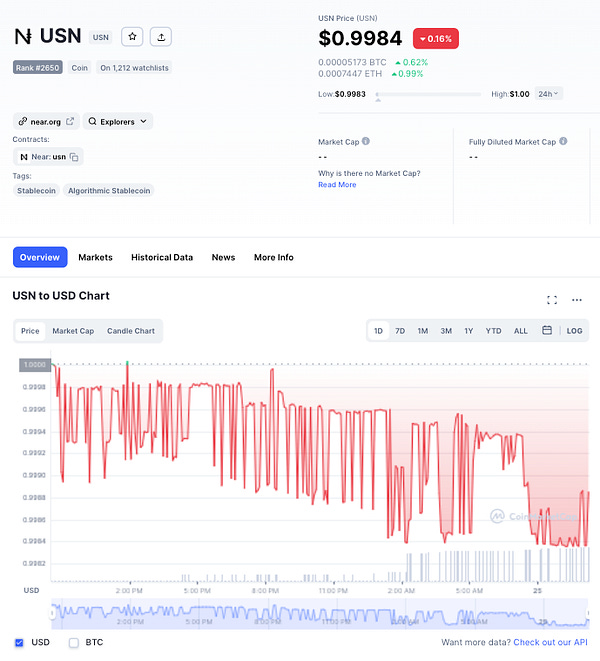The image size is (600, 661).
Task: Open the Check out our API link
Action: coord(550,642)
